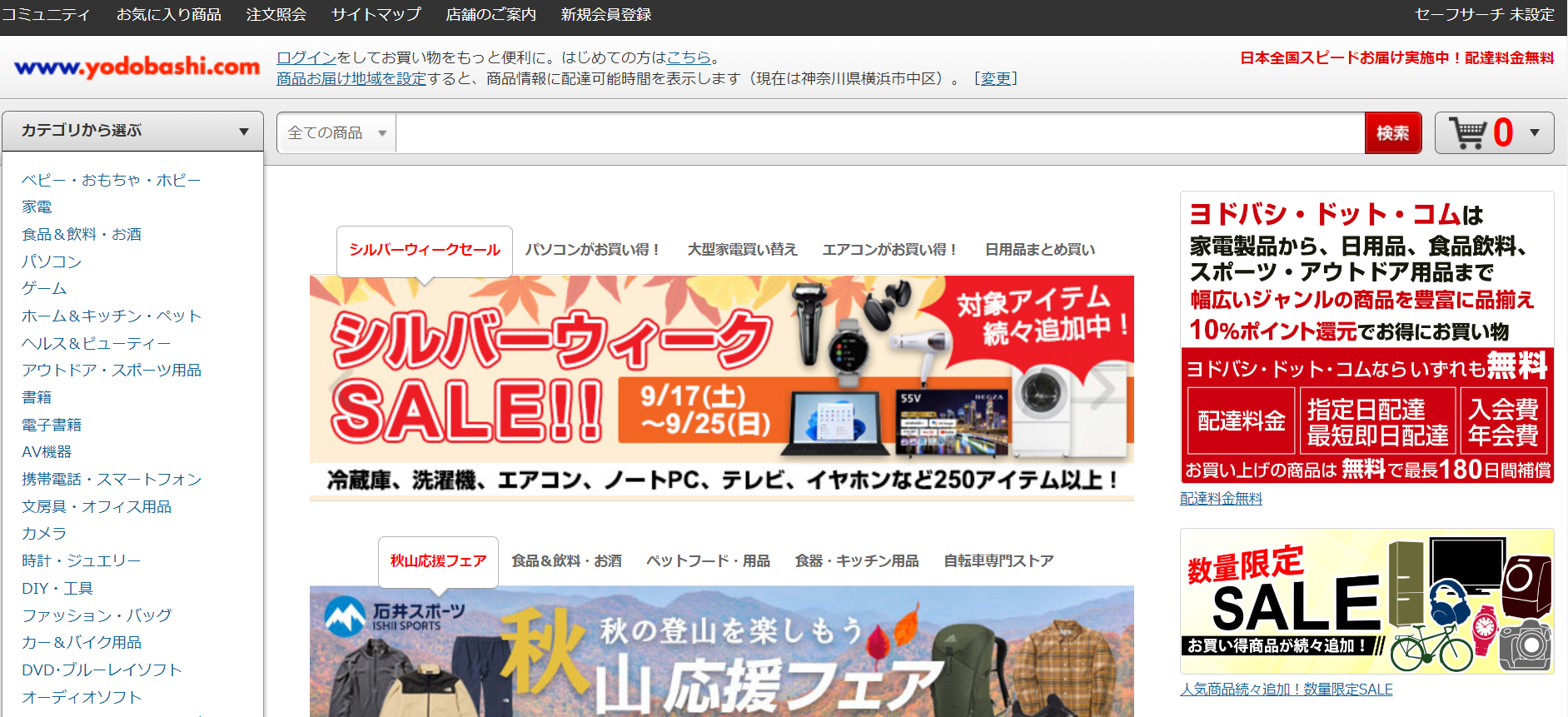
Task: Open the カメラ category
Action: click(44, 533)
